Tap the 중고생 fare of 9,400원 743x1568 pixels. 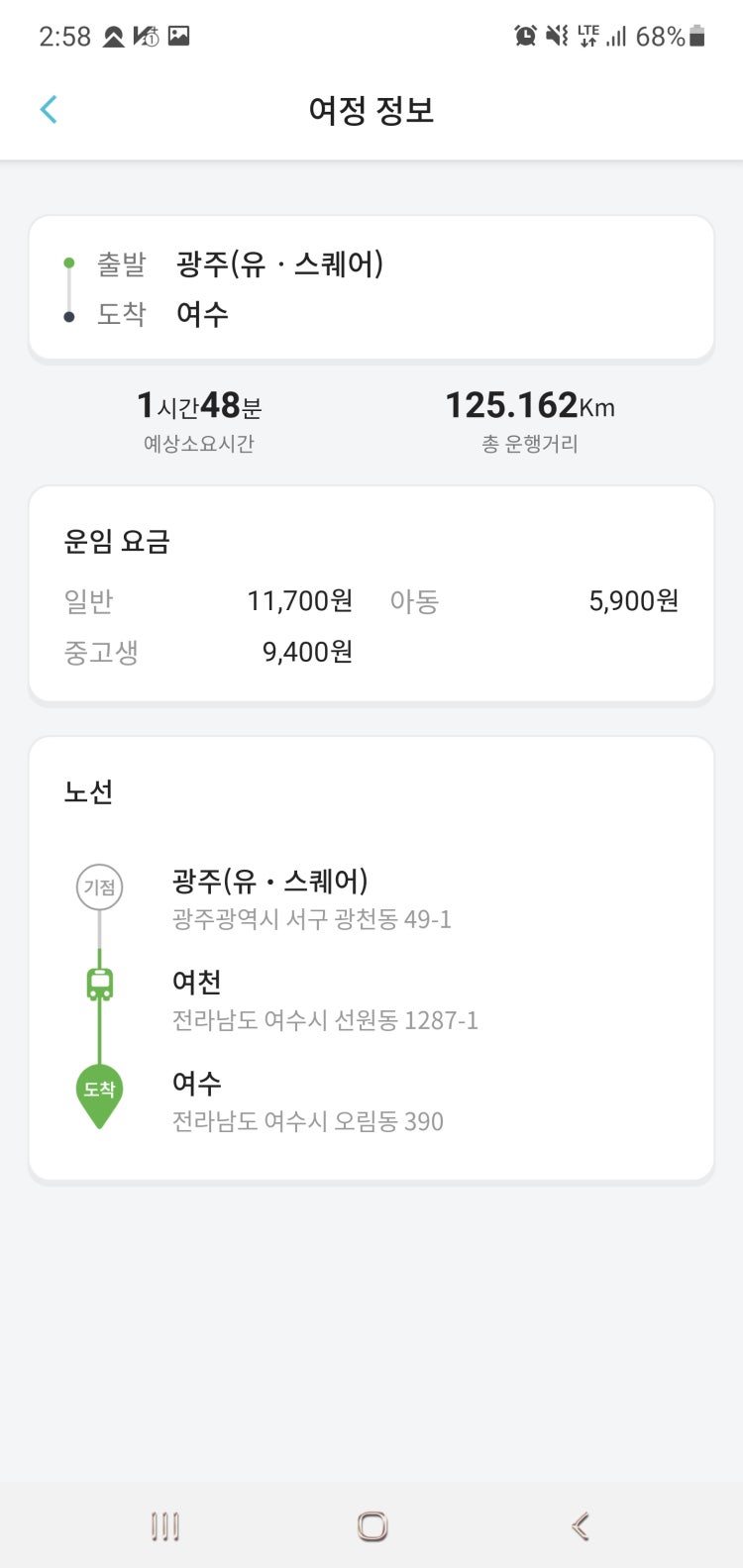pyautogui.click(x=307, y=652)
